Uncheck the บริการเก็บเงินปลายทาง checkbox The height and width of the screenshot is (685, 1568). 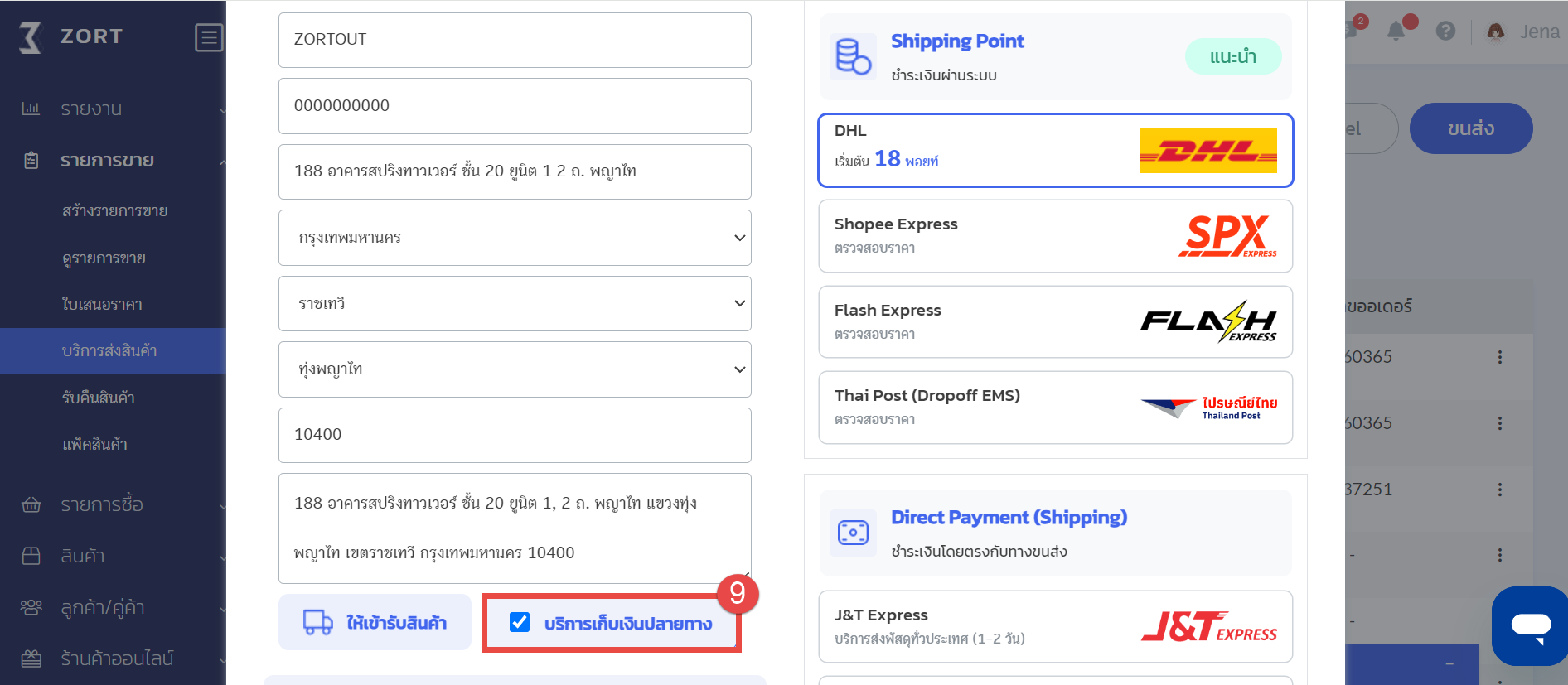click(x=520, y=622)
